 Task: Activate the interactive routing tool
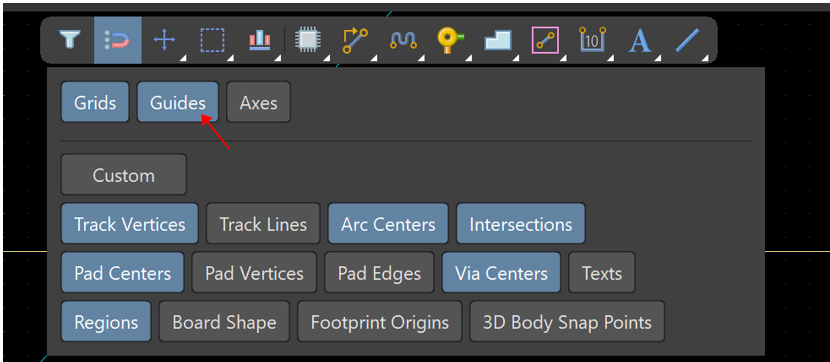pos(355,40)
